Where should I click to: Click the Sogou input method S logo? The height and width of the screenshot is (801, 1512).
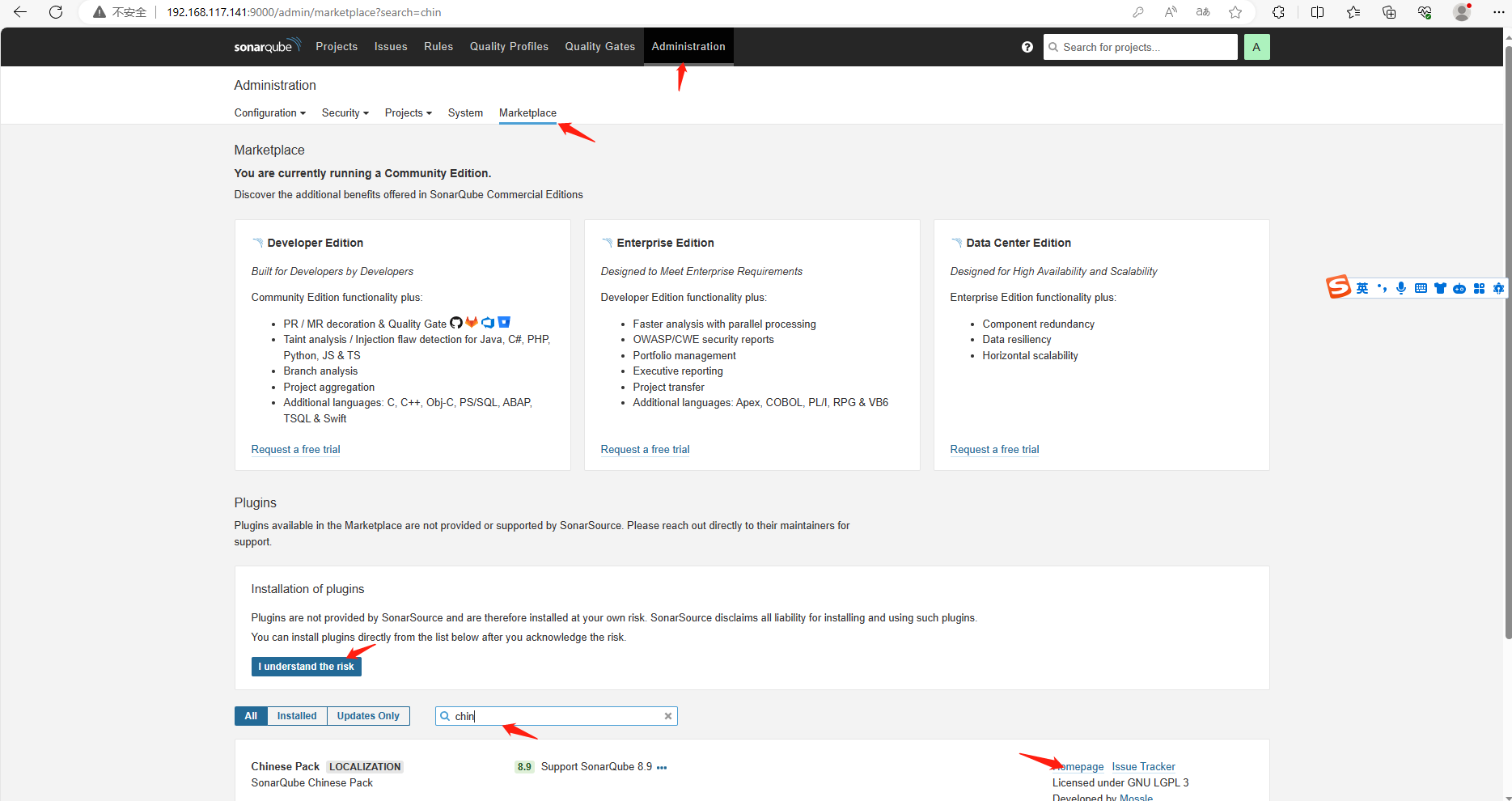pyautogui.click(x=1338, y=287)
